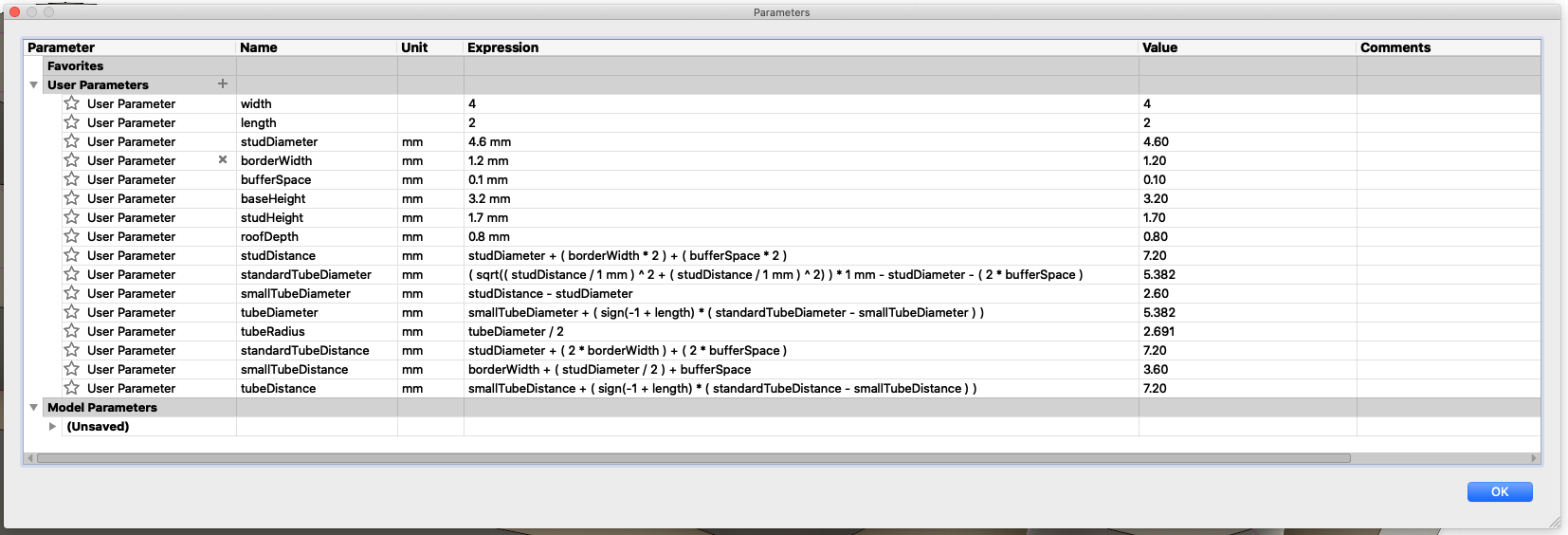Star the baseHeight parameter
1568x535 pixels.
tap(72, 198)
